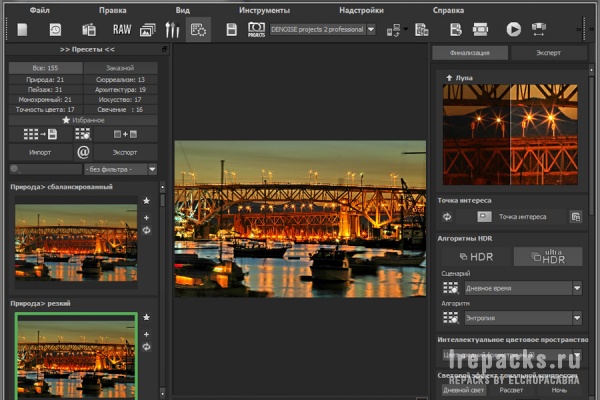Open the history clock icon in toolbar
The height and width of the screenshot is (400, 600).
tap(55, 29)
